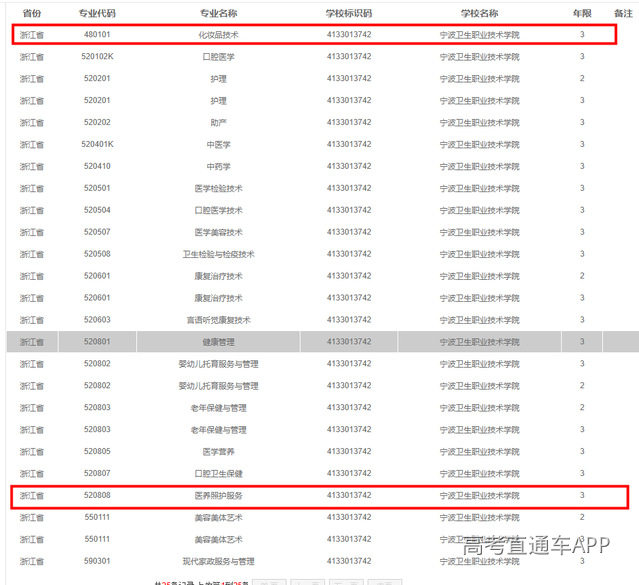Click the 口腔卫生保健 major name
The height and width of the screenshot is (585, 639).
tap(217, 474)
